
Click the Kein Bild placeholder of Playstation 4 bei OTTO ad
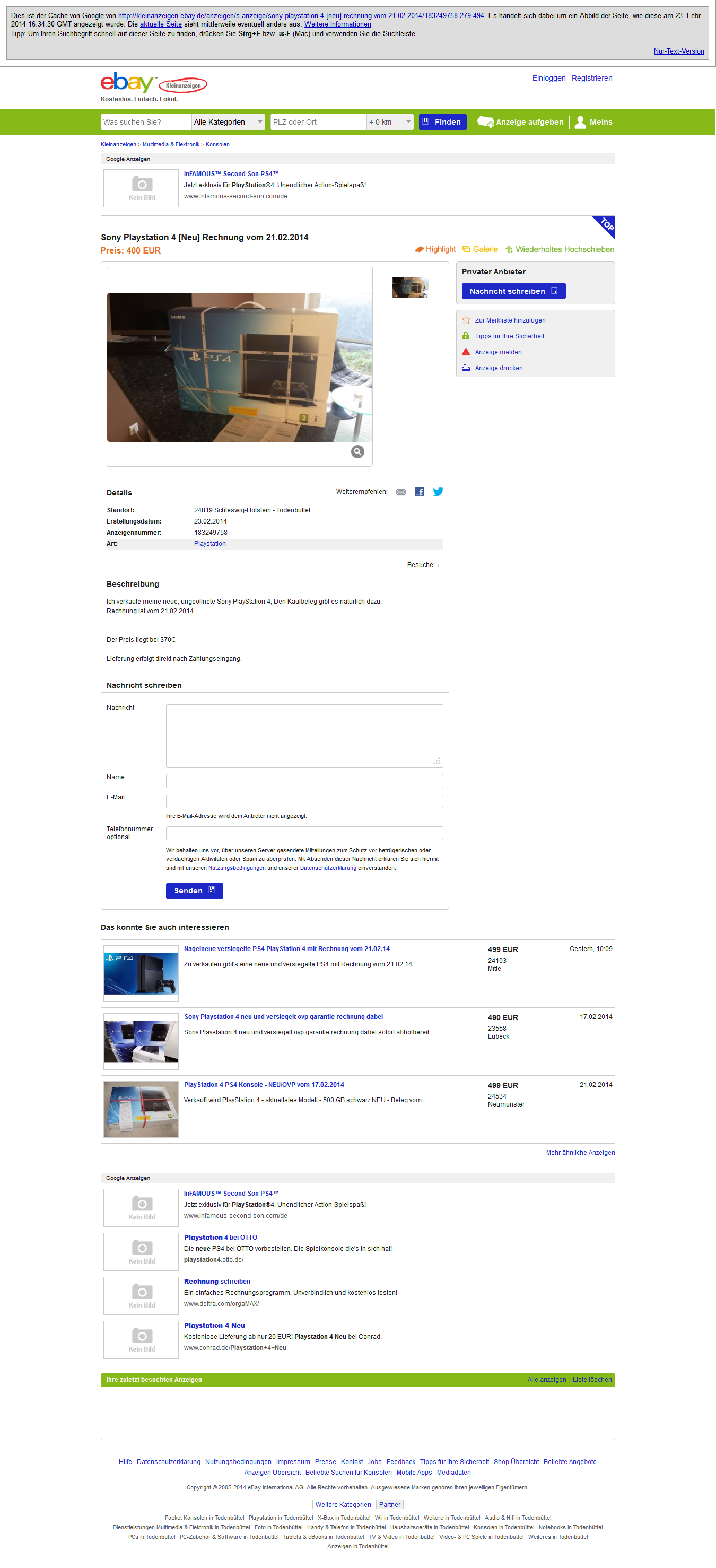pos(141,1251)
